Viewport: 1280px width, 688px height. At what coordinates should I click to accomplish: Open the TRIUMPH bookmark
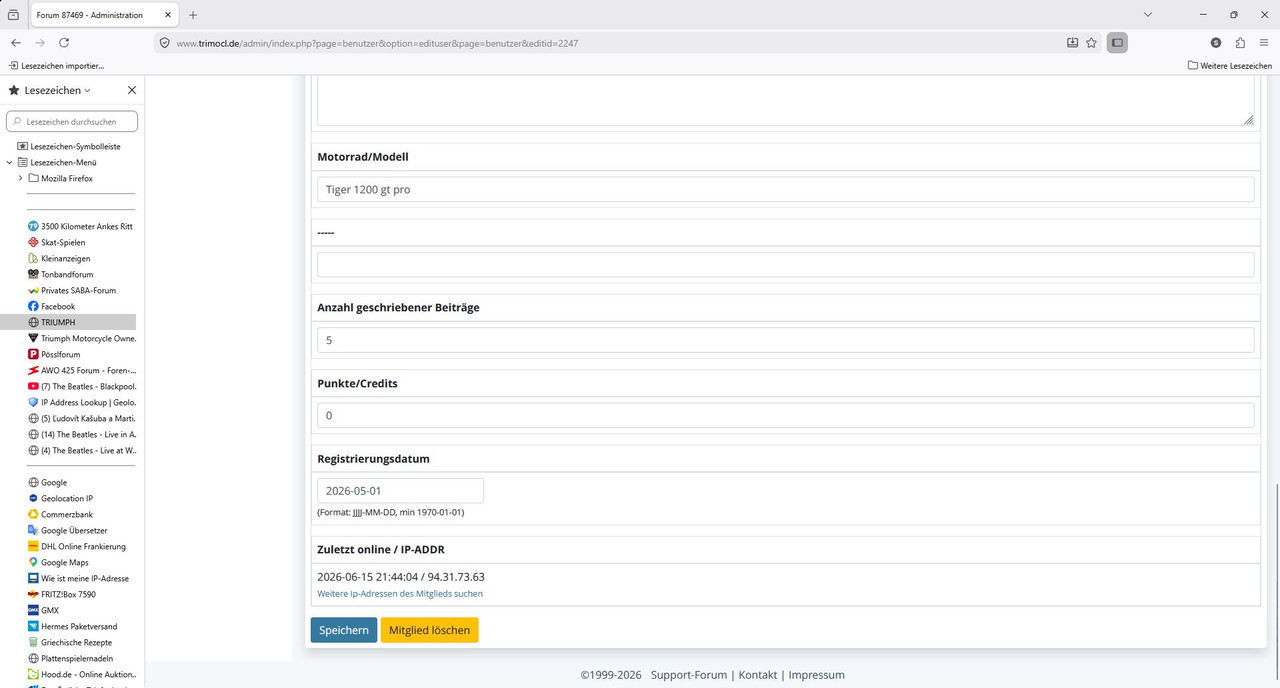(x=52, y=322)
